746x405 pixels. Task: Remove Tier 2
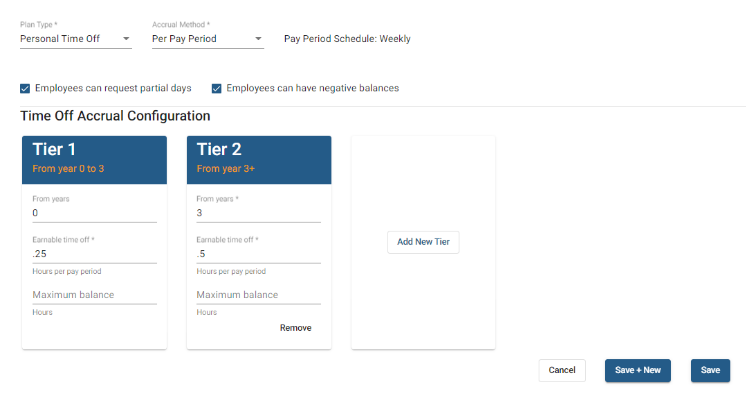point(295,328)
